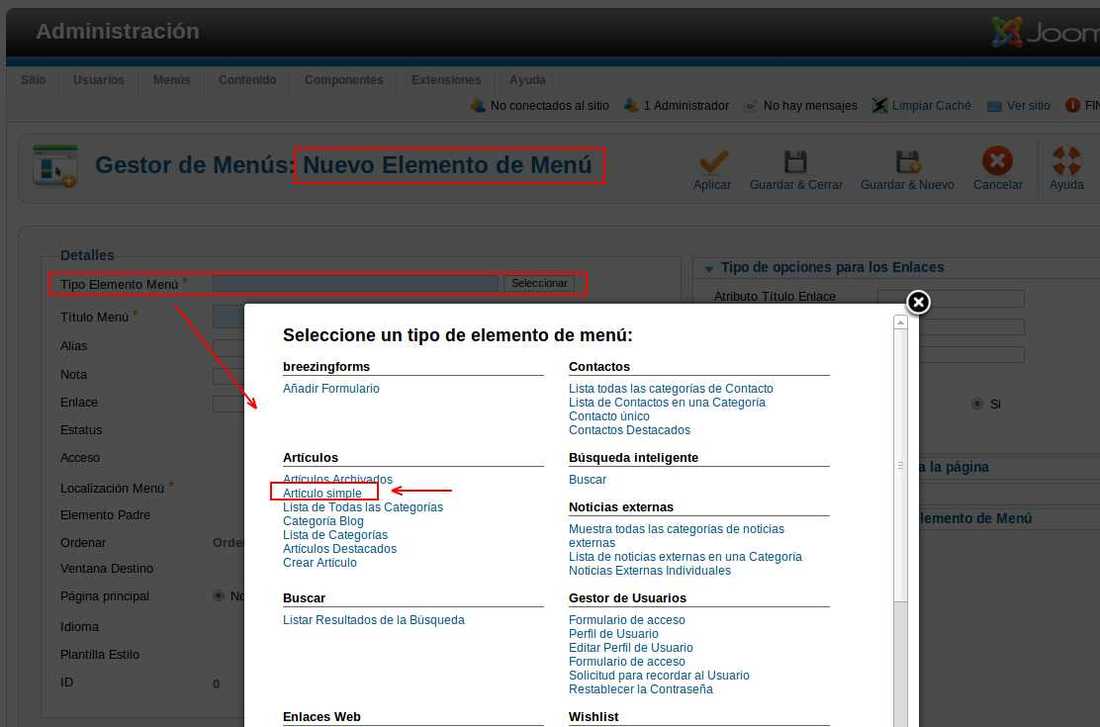Choose Lista todas las categorías de Contacto
The image size is (1100, 727).
(x=671, y=389)
